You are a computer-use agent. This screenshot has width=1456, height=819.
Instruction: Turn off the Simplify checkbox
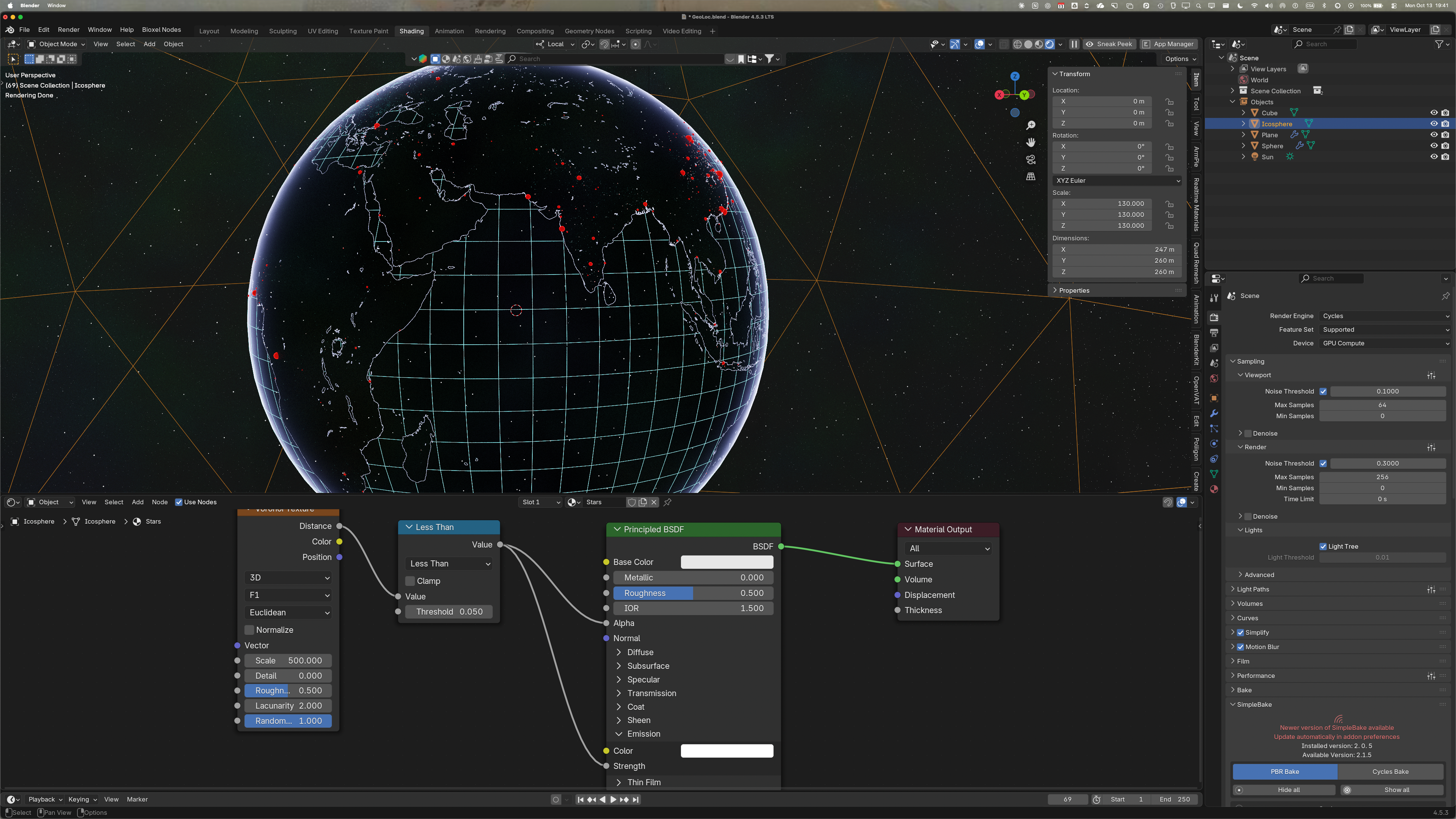click(1241, 632)
